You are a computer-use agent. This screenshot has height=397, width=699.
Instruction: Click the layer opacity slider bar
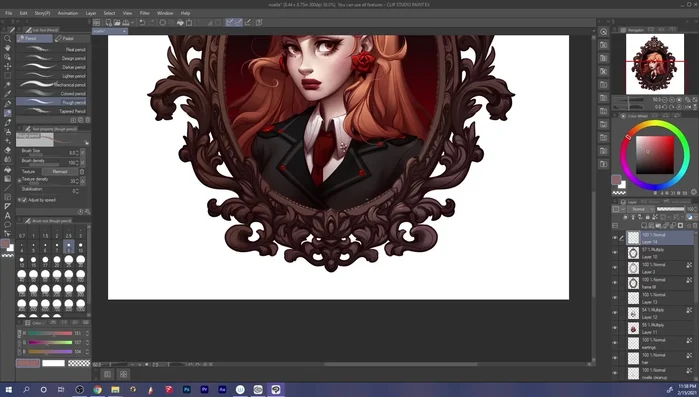[670, 209]
